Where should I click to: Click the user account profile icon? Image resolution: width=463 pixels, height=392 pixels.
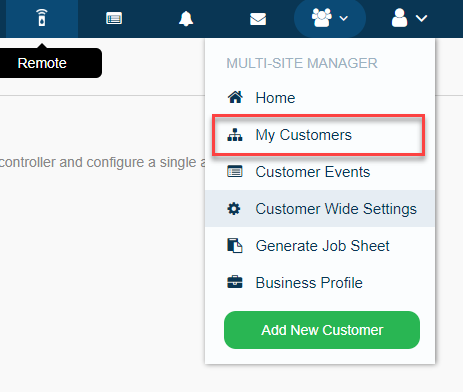click(x=399, y=18)
